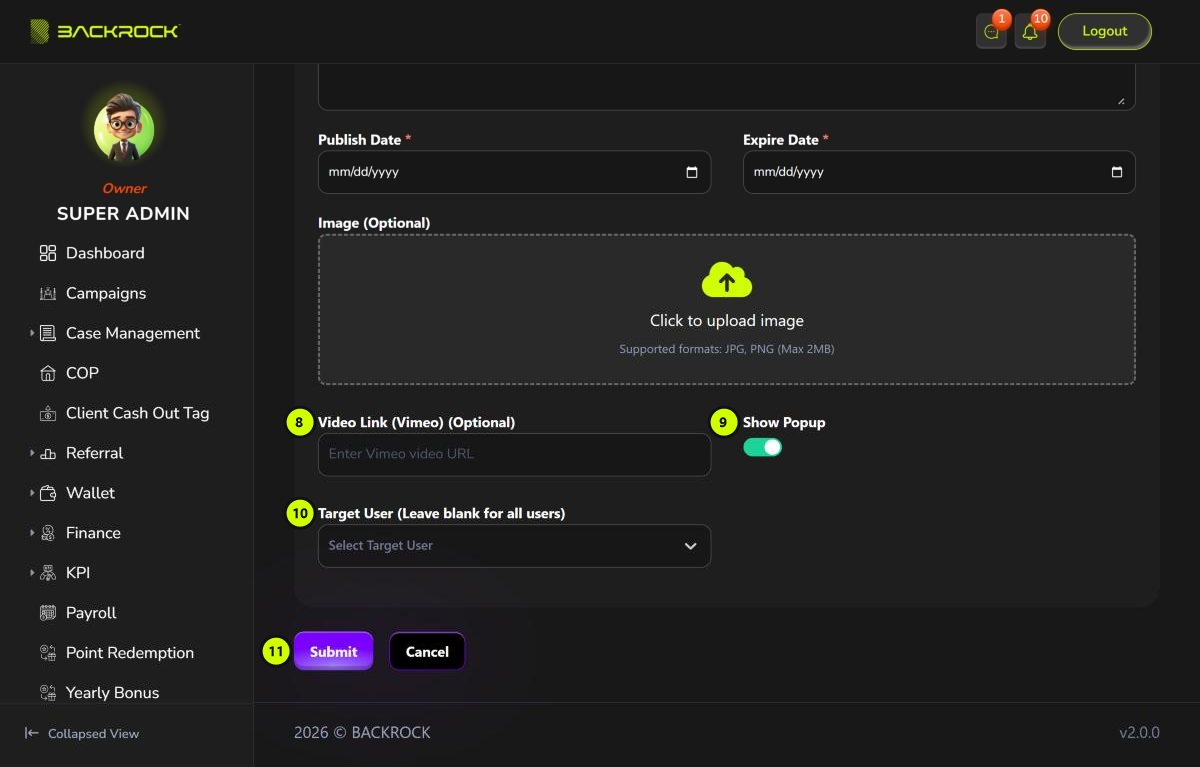Click the image upload drop zone

[727, 309]
